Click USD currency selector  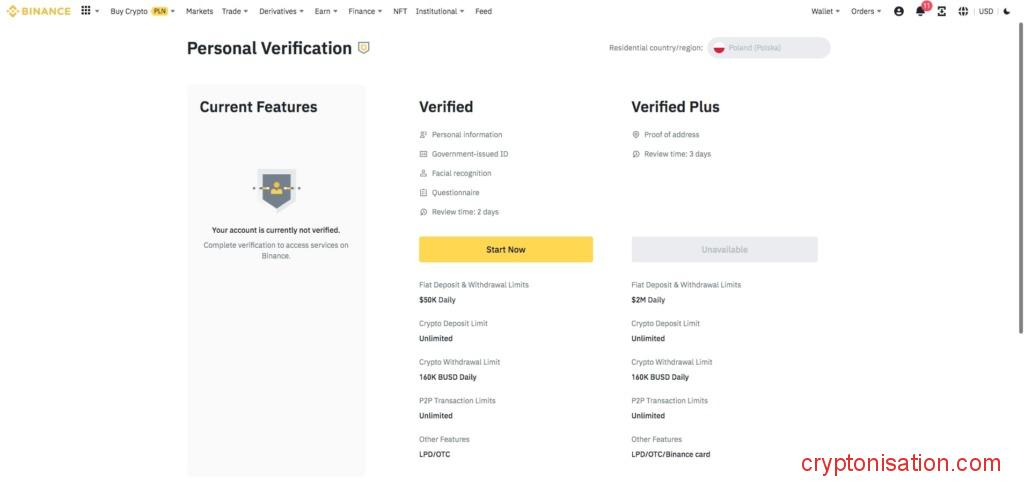click(x=986, y=11)
